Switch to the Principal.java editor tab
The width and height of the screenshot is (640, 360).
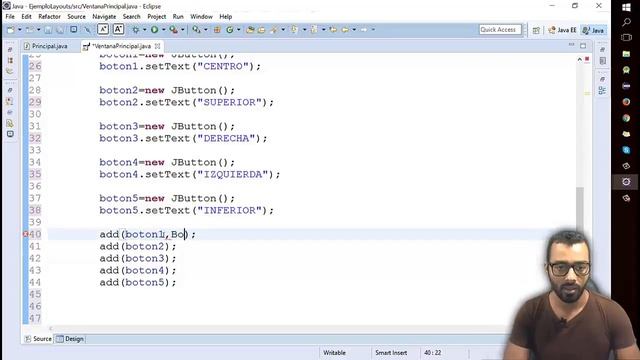click(46, 46)
